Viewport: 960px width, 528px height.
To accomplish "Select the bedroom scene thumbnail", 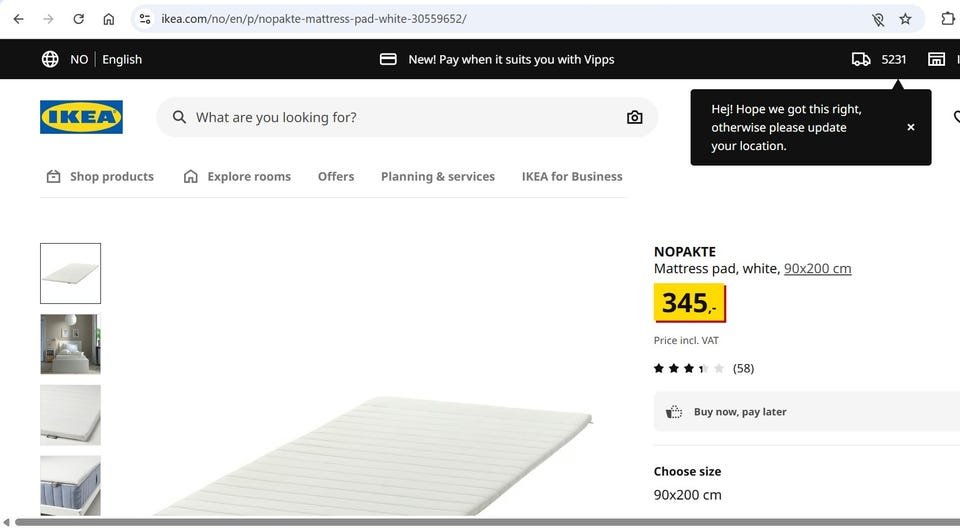I will (x=70, y=344).
